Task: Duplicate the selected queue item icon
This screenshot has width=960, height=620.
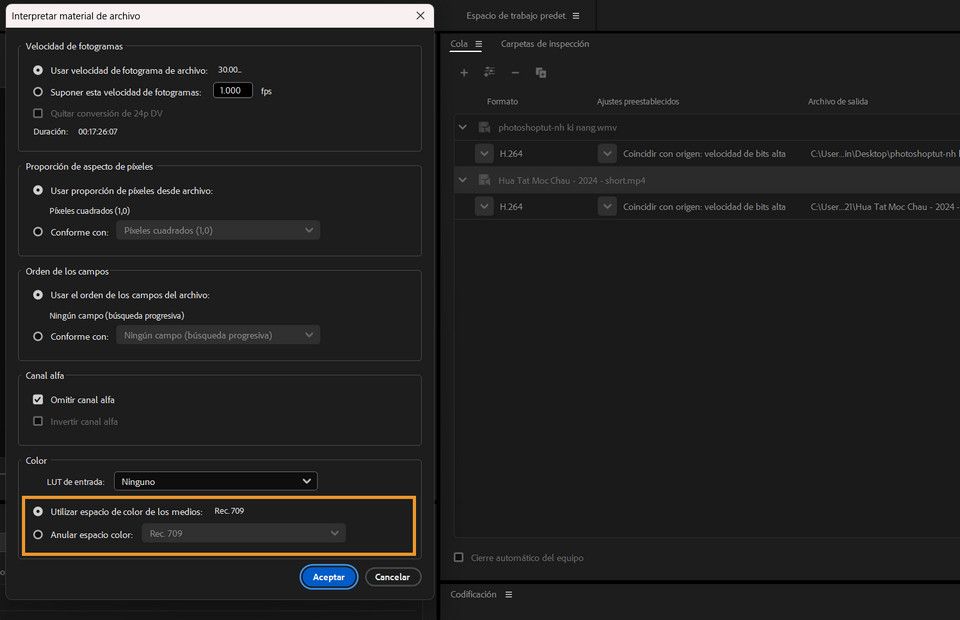Action: [x=540, y=71]
